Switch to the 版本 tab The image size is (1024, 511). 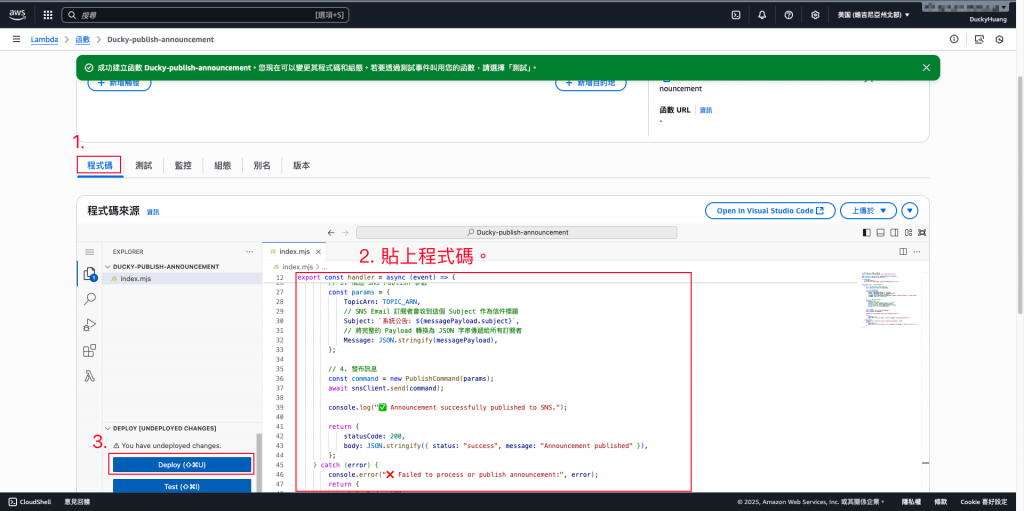coord(302,165)
